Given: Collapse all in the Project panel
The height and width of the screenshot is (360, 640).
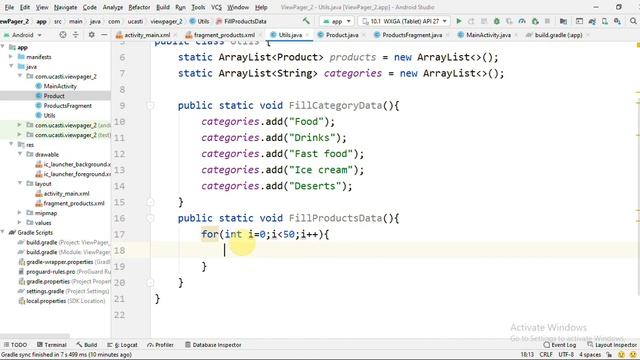Looking at the screenshot, I should 76,35.
